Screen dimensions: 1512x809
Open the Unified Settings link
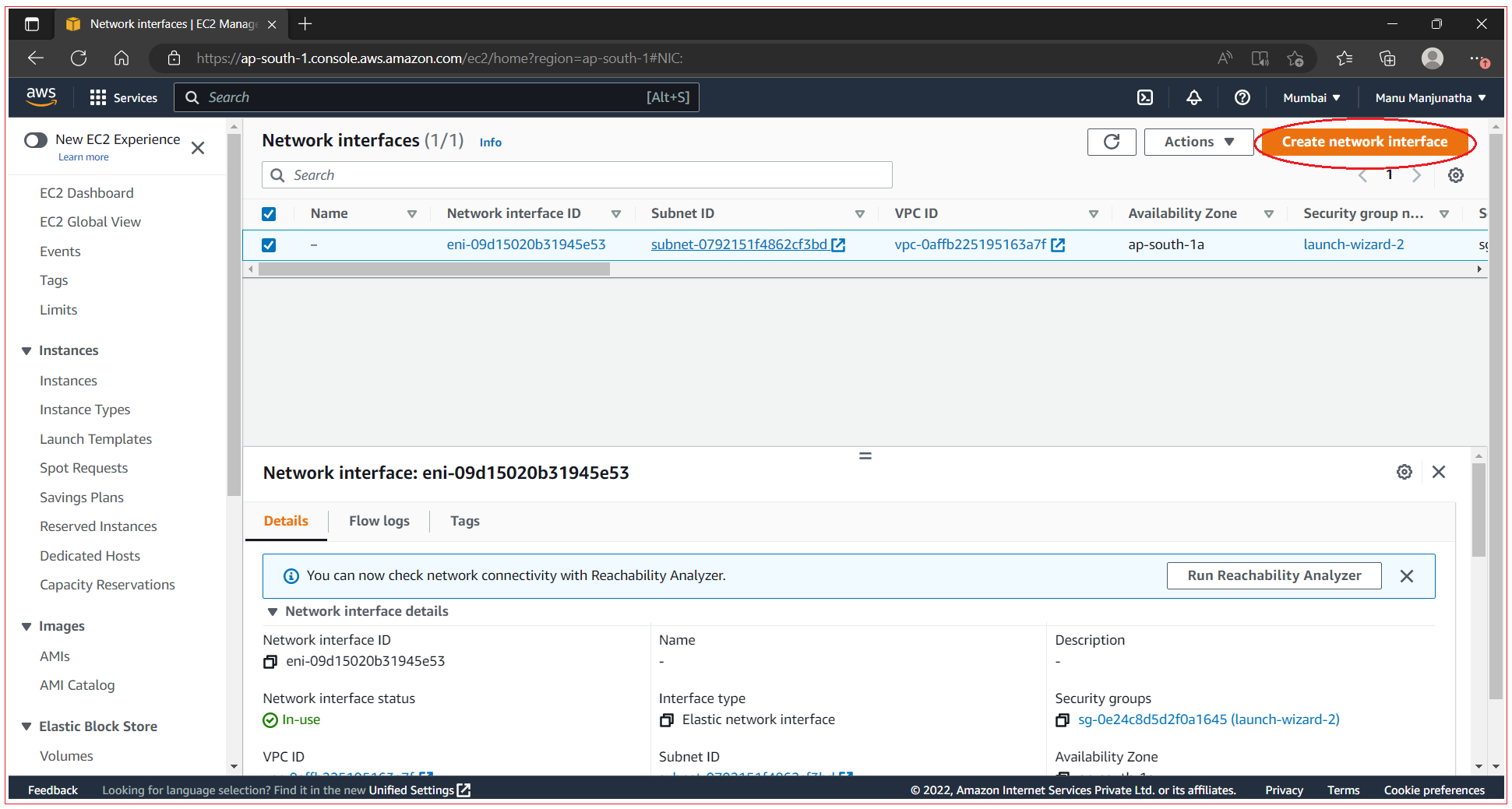pos(419,790)
